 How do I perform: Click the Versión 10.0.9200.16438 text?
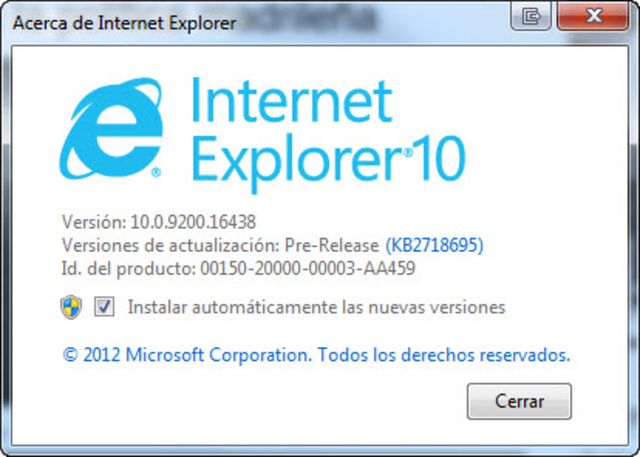158,222
